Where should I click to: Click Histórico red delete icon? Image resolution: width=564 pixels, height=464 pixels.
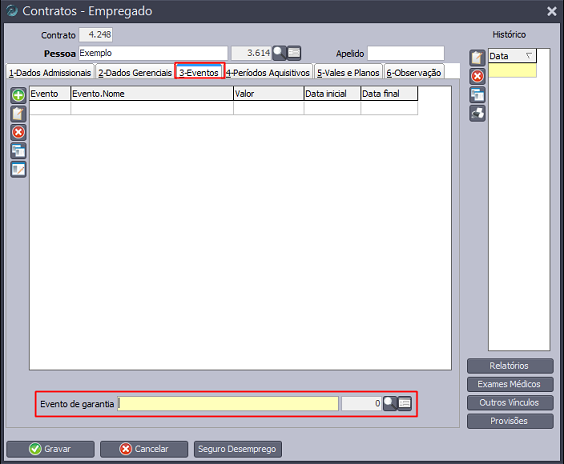coord(477,76)
